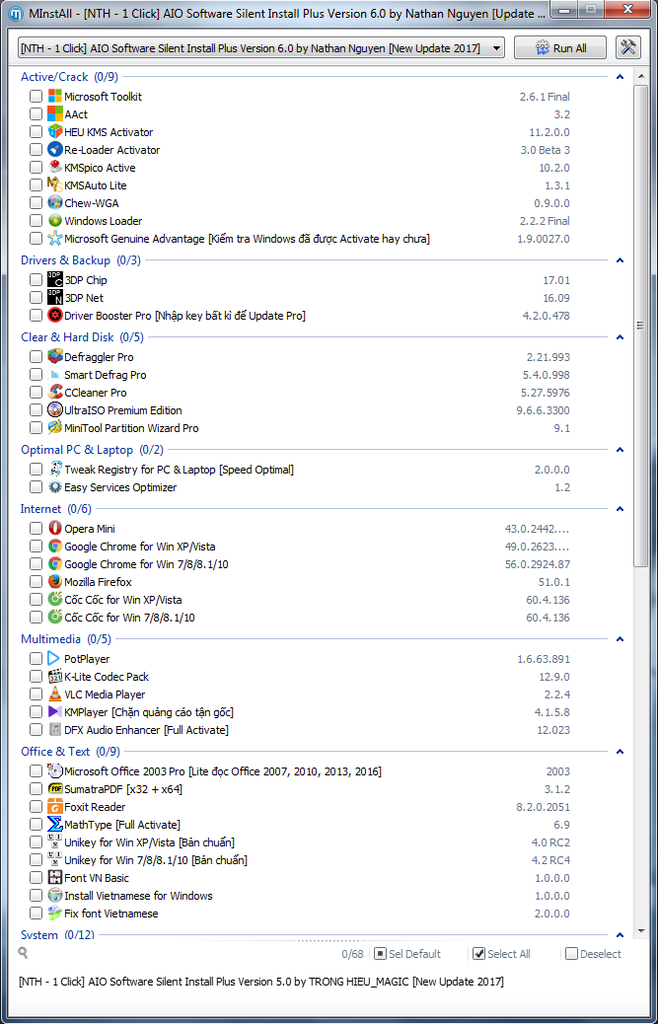Screen dimensions: 658x1024
Task: Tick the DFX Audio Enhancer checkbox
Action: tap(36, 729)
